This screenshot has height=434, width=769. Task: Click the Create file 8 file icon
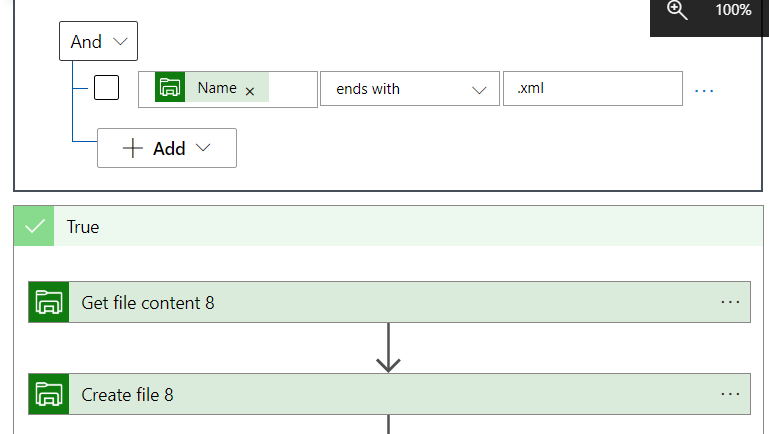[49, 394]
